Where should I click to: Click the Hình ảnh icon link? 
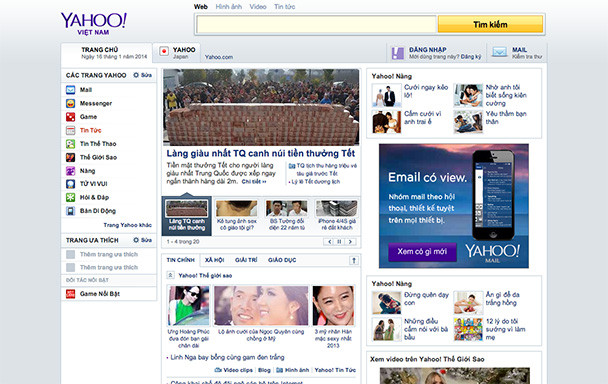tap(279, 370)
